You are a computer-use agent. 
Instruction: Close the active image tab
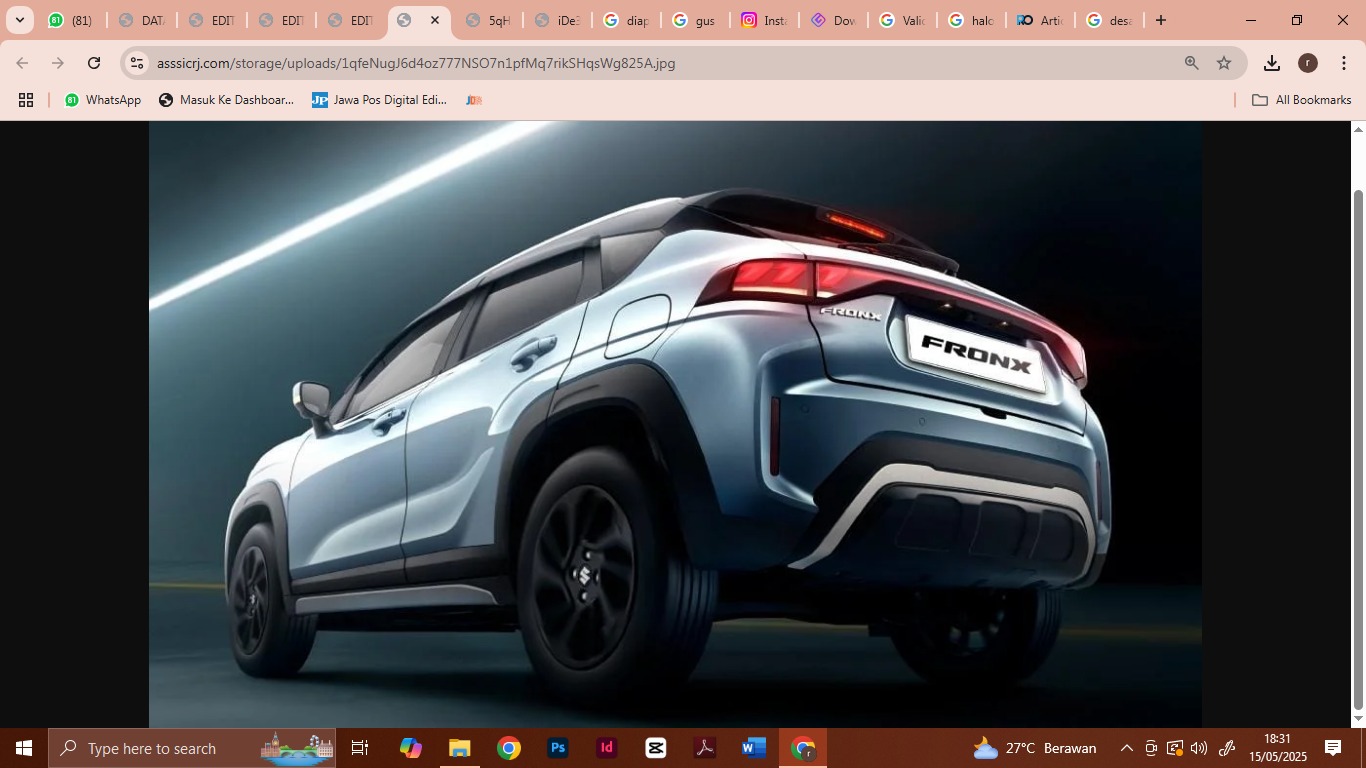435,20
